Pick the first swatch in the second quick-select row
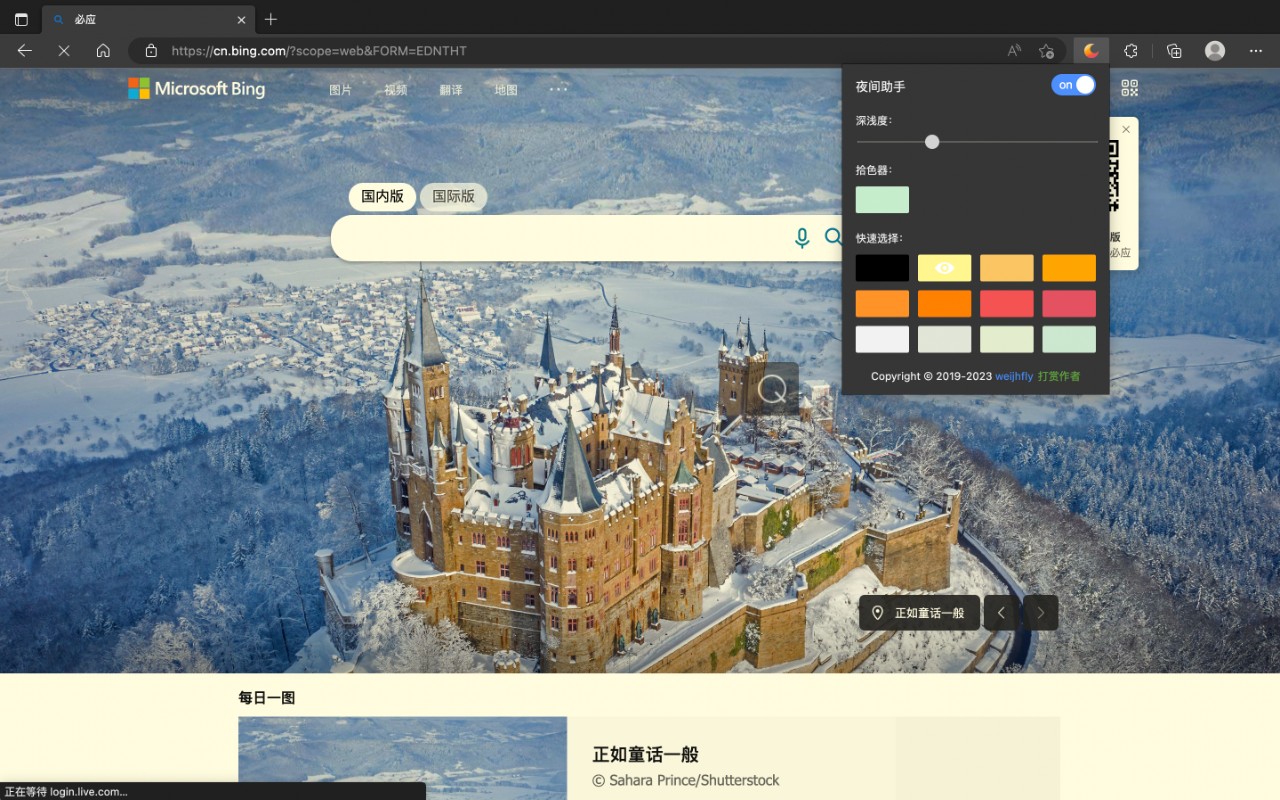The height and width of the screenshot is (800, 1280). click(882, 304)
